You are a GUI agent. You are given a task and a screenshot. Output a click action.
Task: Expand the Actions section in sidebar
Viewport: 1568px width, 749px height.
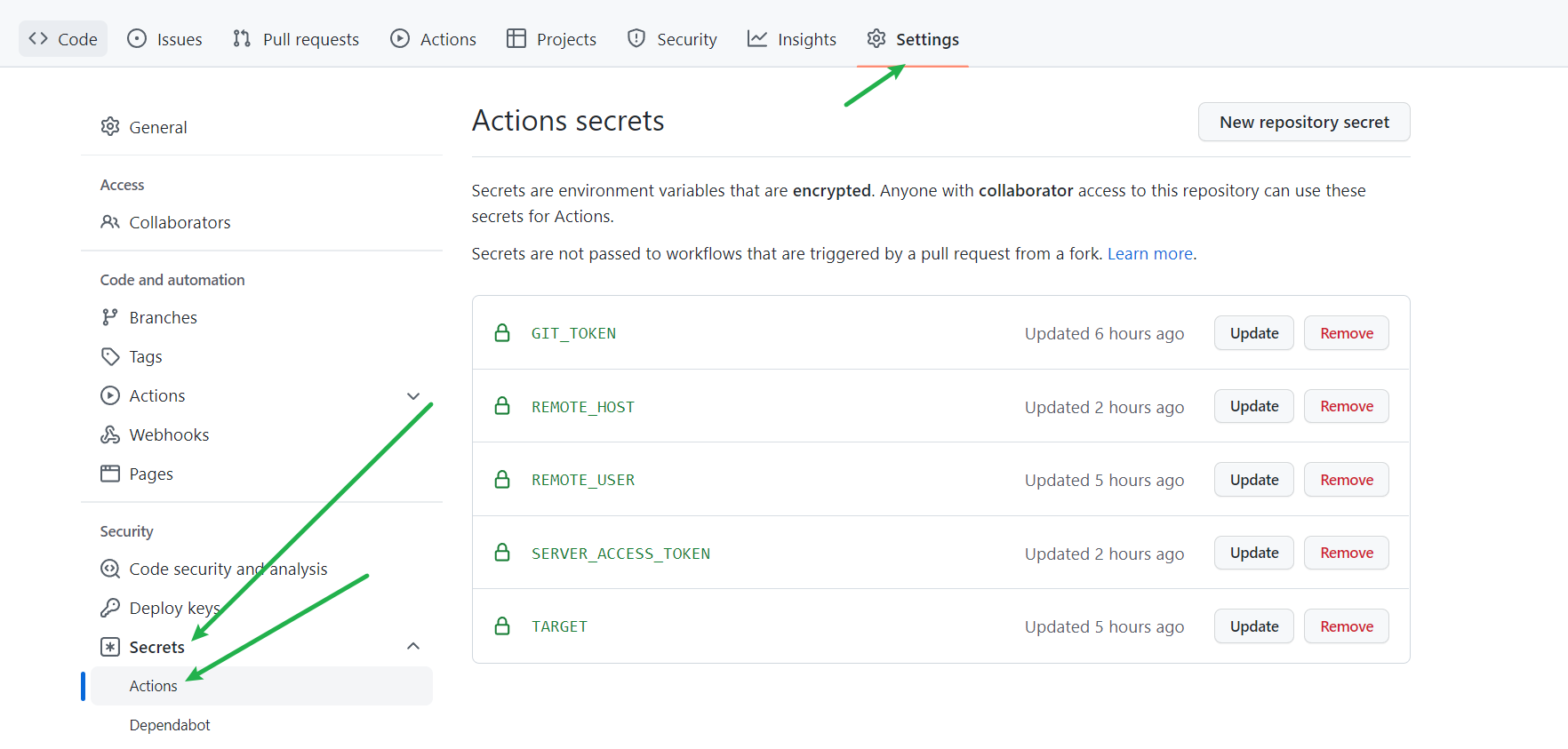413,396
